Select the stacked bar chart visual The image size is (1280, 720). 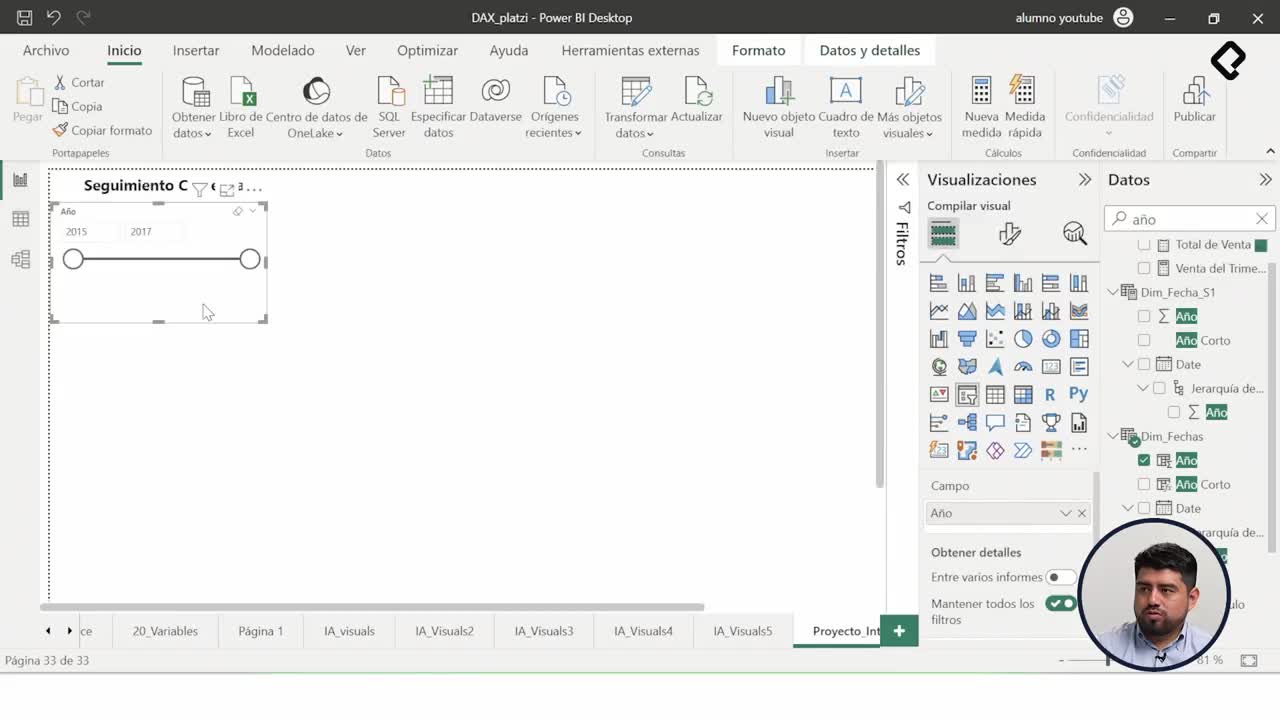938,283
